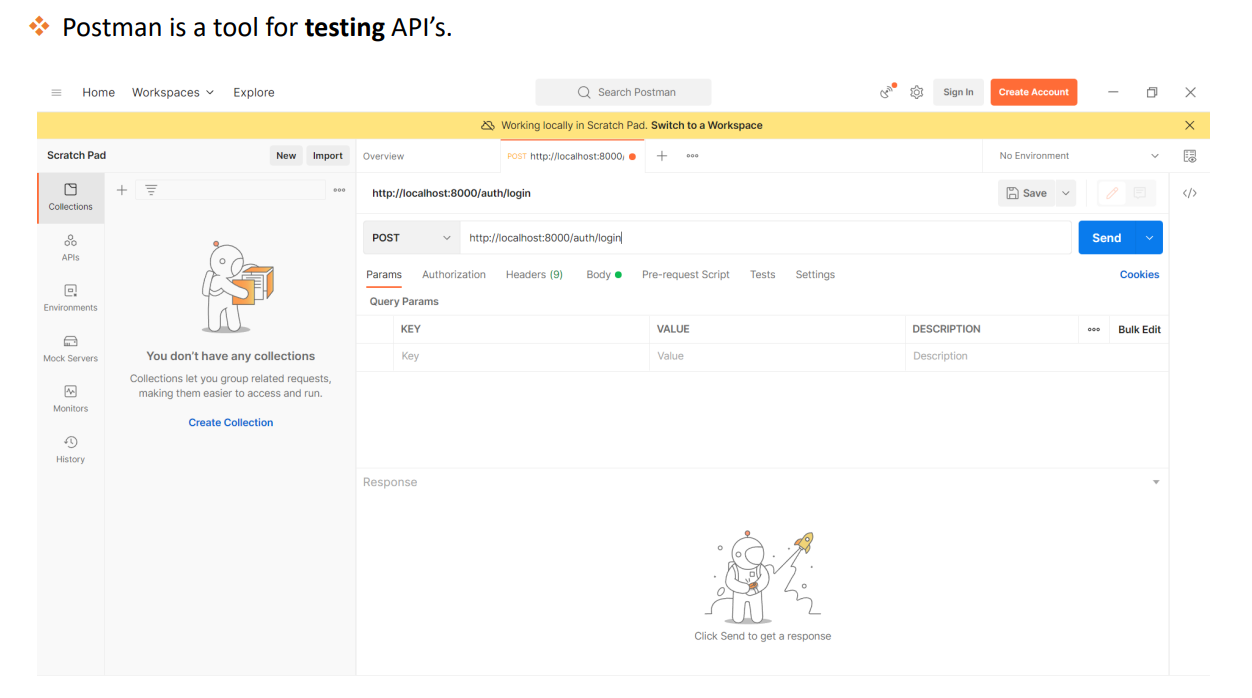Open the Send button dropdown arrow

tap(1150, 238)
